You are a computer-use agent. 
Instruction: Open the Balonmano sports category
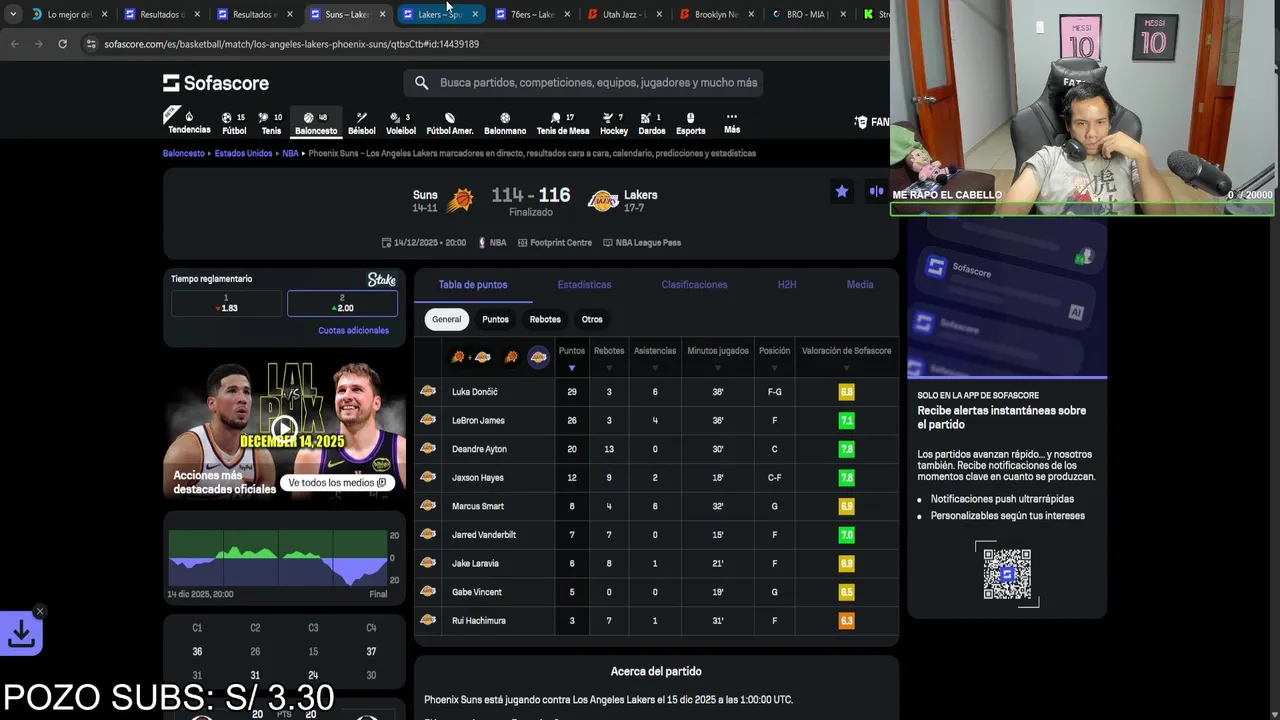click(505, 123)
